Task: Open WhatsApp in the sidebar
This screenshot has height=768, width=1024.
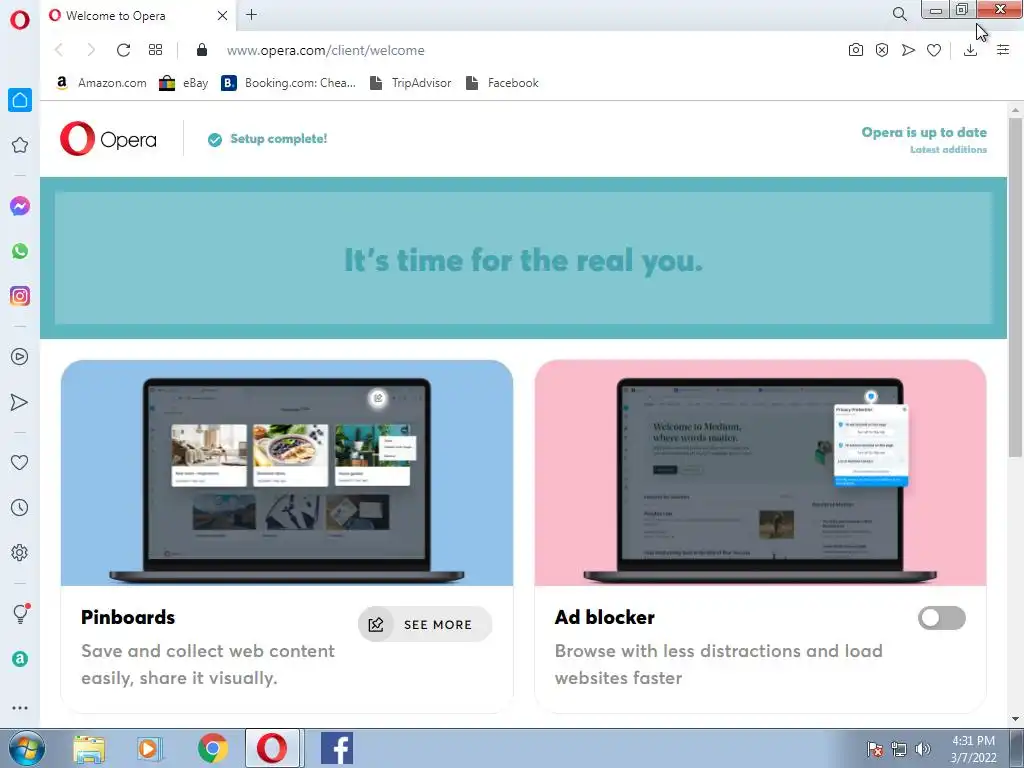Action: 20,251
